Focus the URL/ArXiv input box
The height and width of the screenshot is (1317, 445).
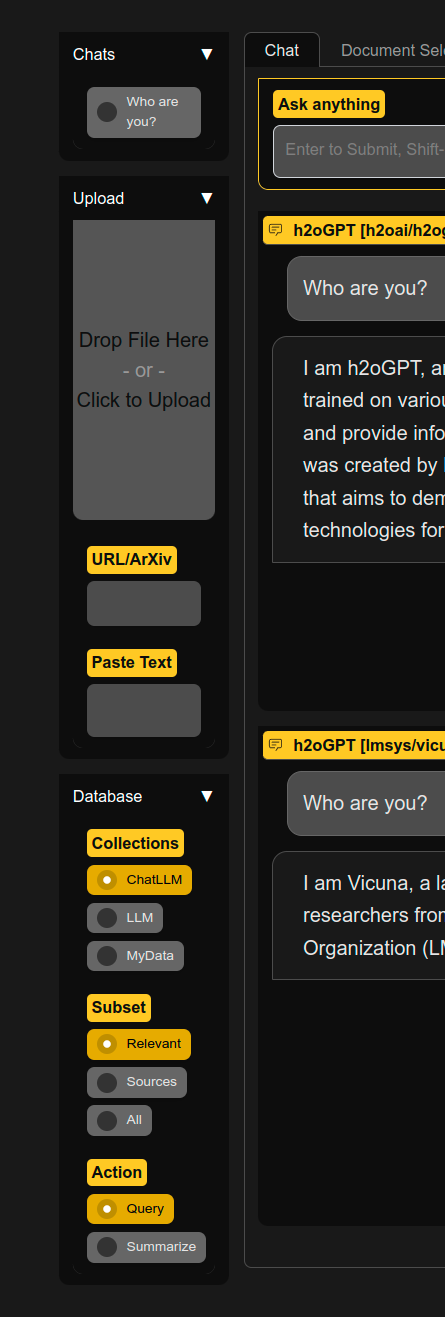[x=144, y=603]
